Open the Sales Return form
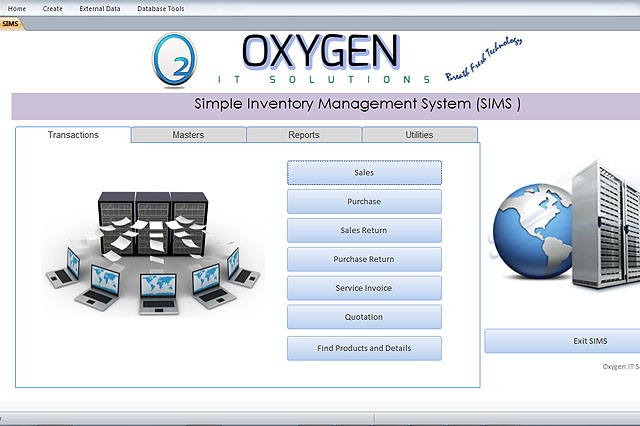 (364, 231)
